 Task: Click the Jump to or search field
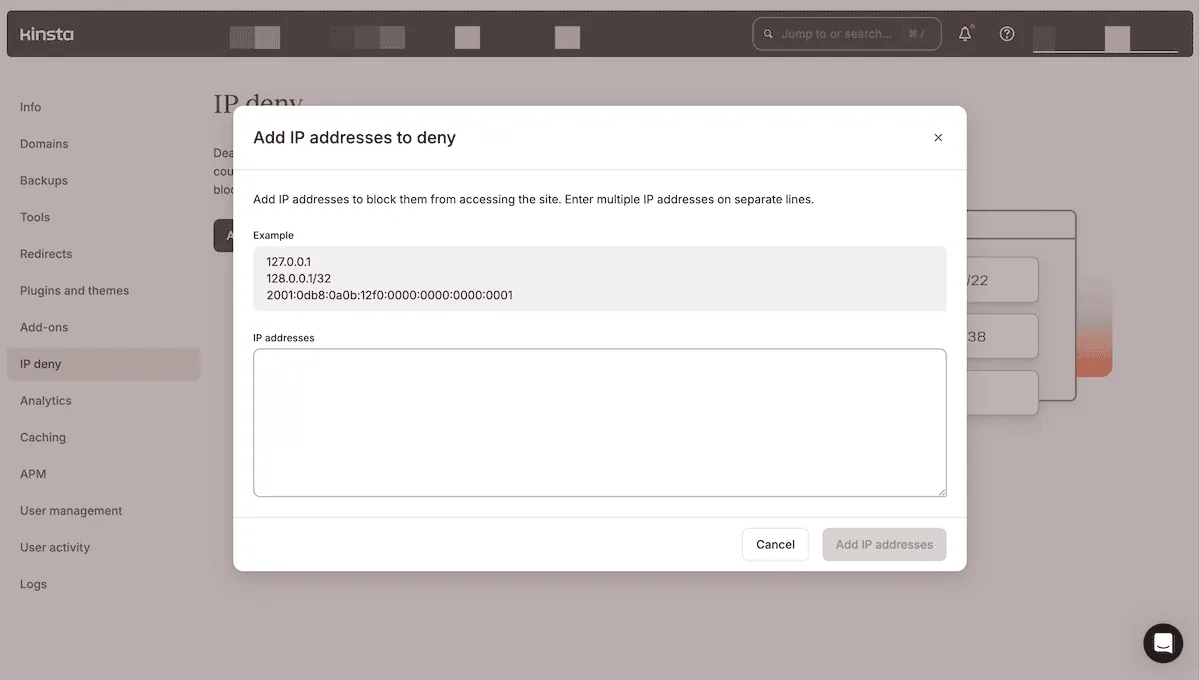coord(847,33)
